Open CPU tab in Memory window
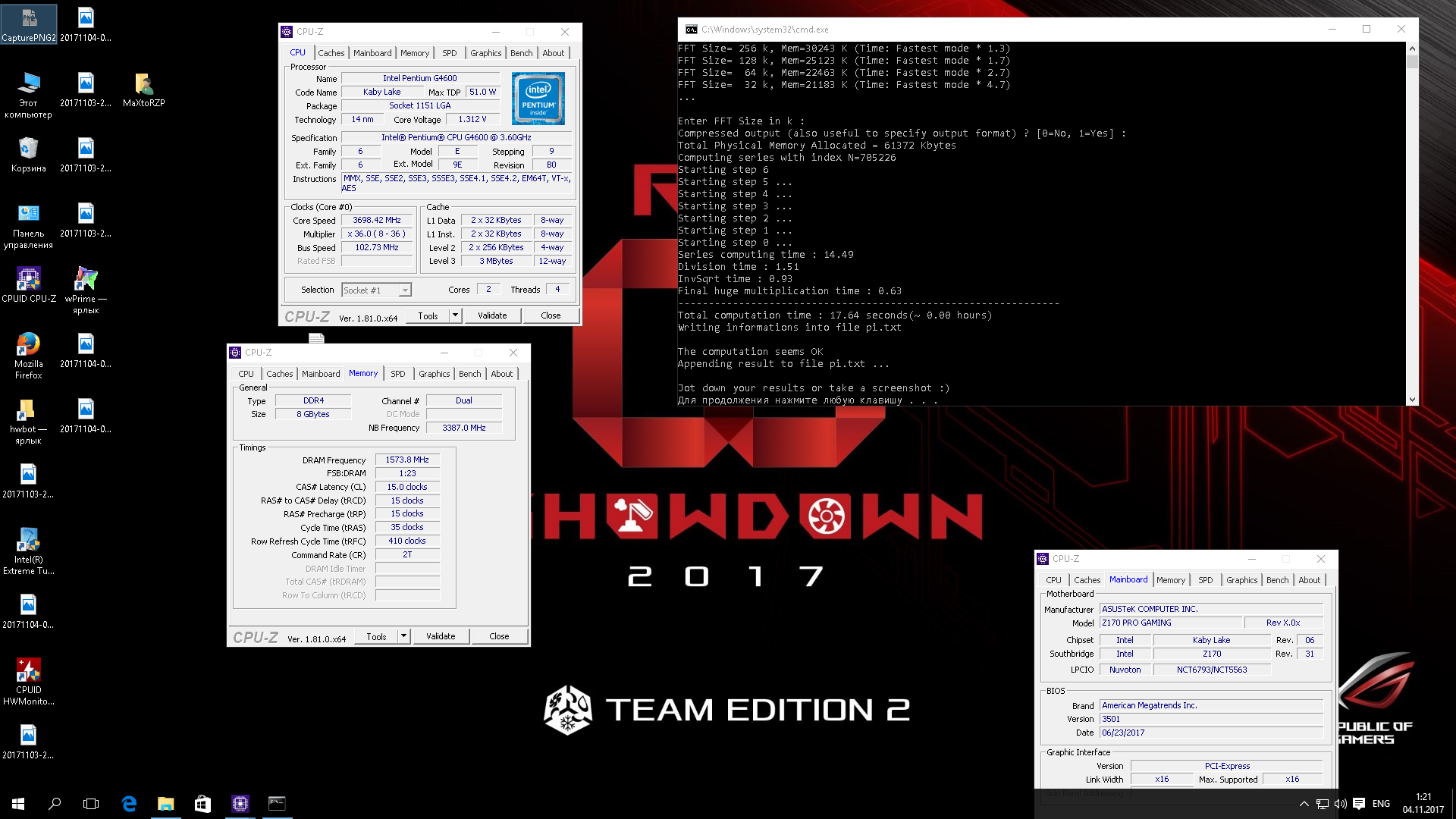The height and width of the screenshot is (819, 1456). tap(246, 374)
